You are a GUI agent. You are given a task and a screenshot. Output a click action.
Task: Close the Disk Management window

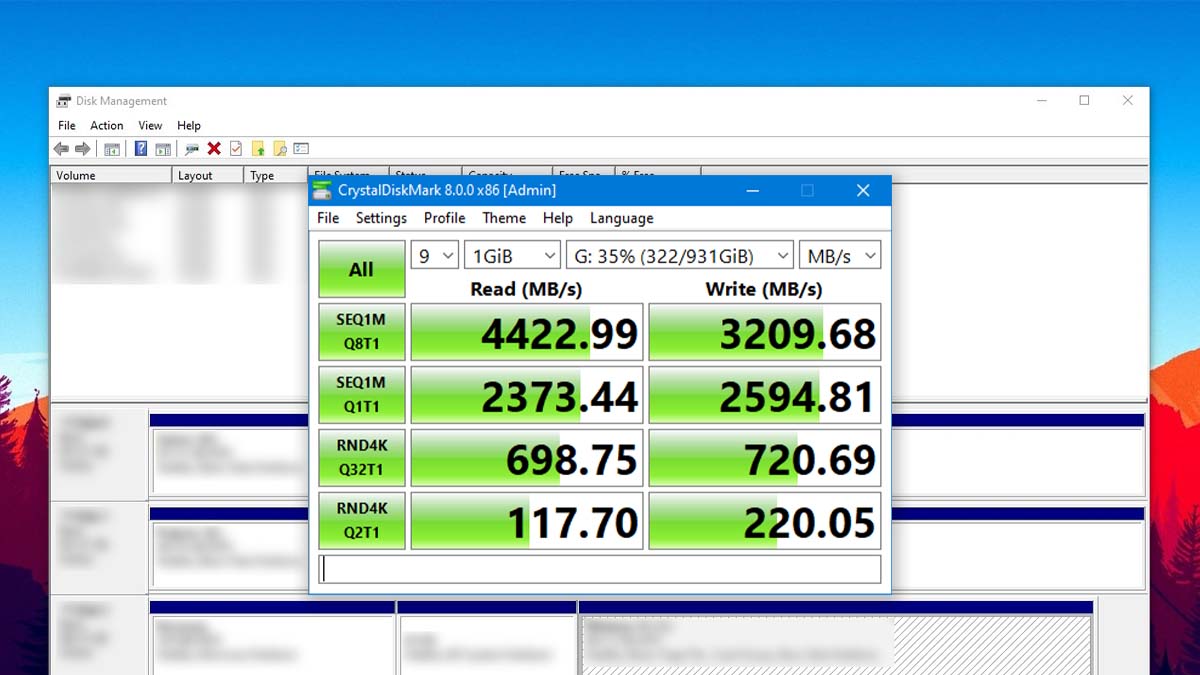[x=1127, y=101]
